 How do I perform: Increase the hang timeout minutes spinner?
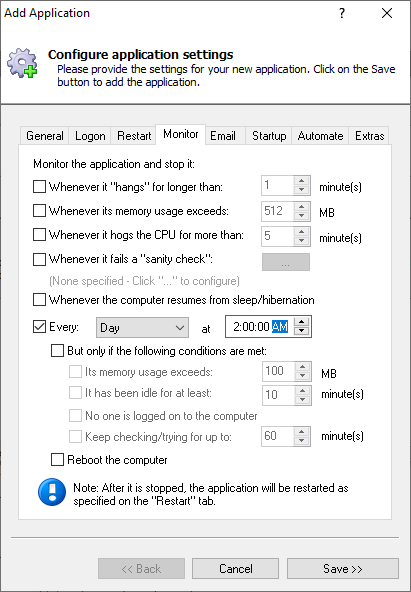302,181
